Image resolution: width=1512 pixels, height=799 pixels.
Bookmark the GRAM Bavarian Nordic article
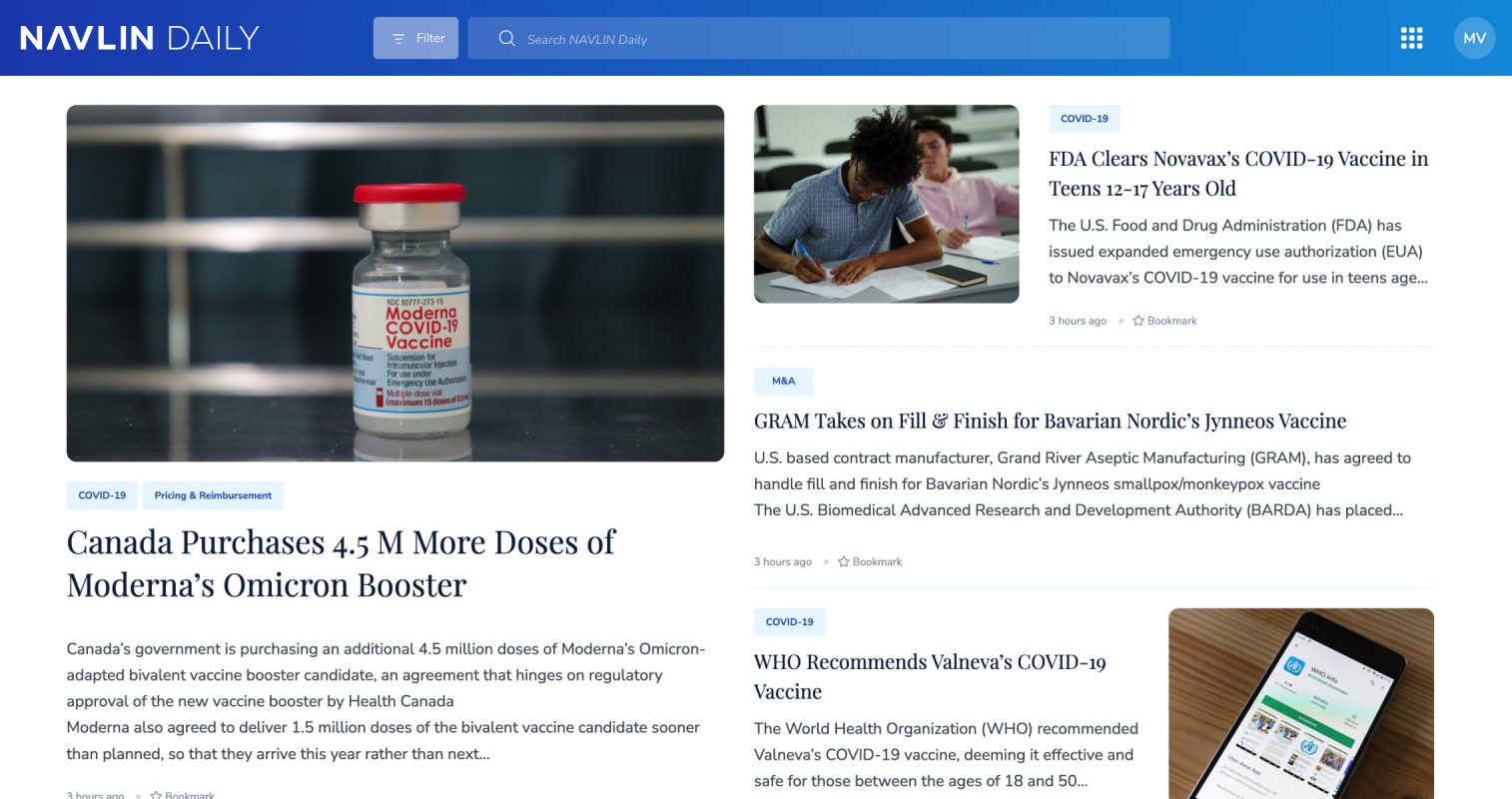tap(870, 561)
